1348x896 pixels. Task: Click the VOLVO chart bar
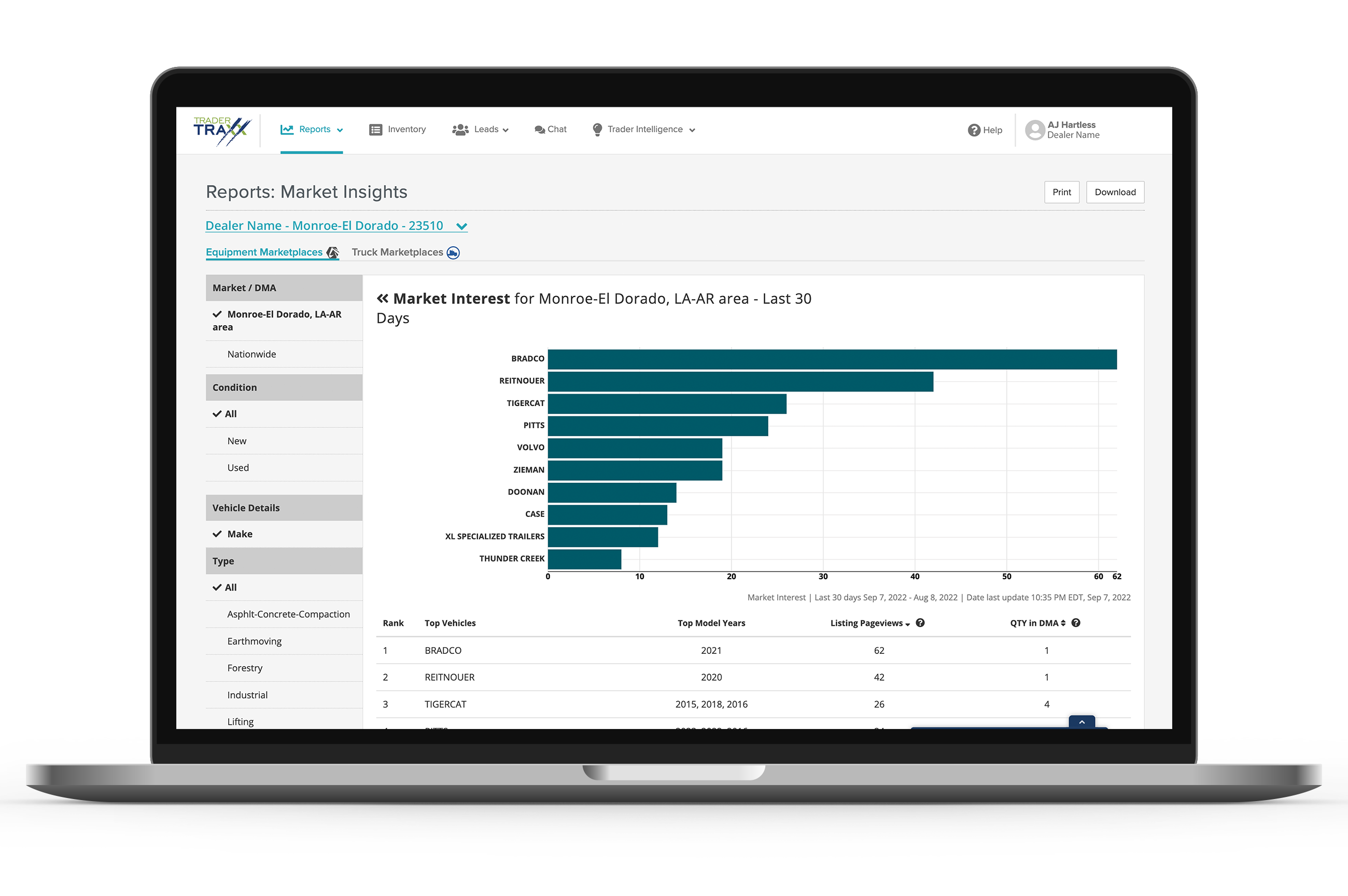point(635,448)
